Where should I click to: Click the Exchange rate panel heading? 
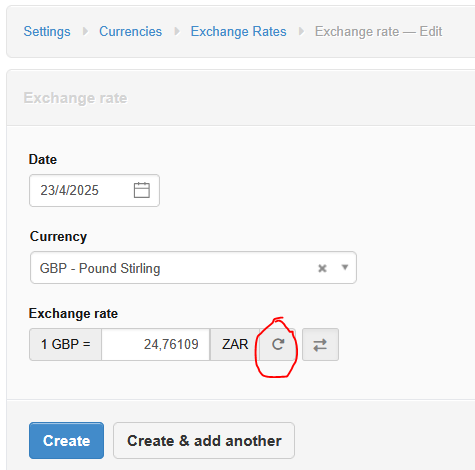[75, 98]
